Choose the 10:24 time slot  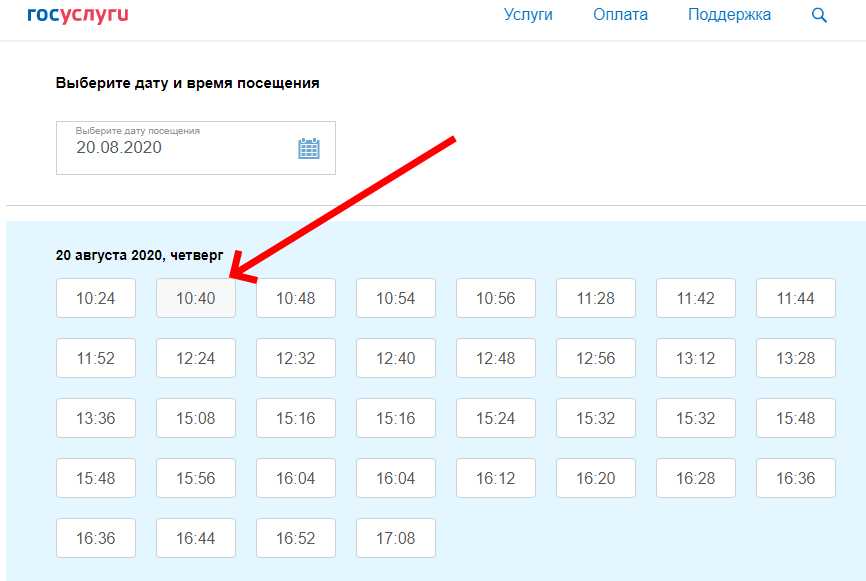pos(96,298)
